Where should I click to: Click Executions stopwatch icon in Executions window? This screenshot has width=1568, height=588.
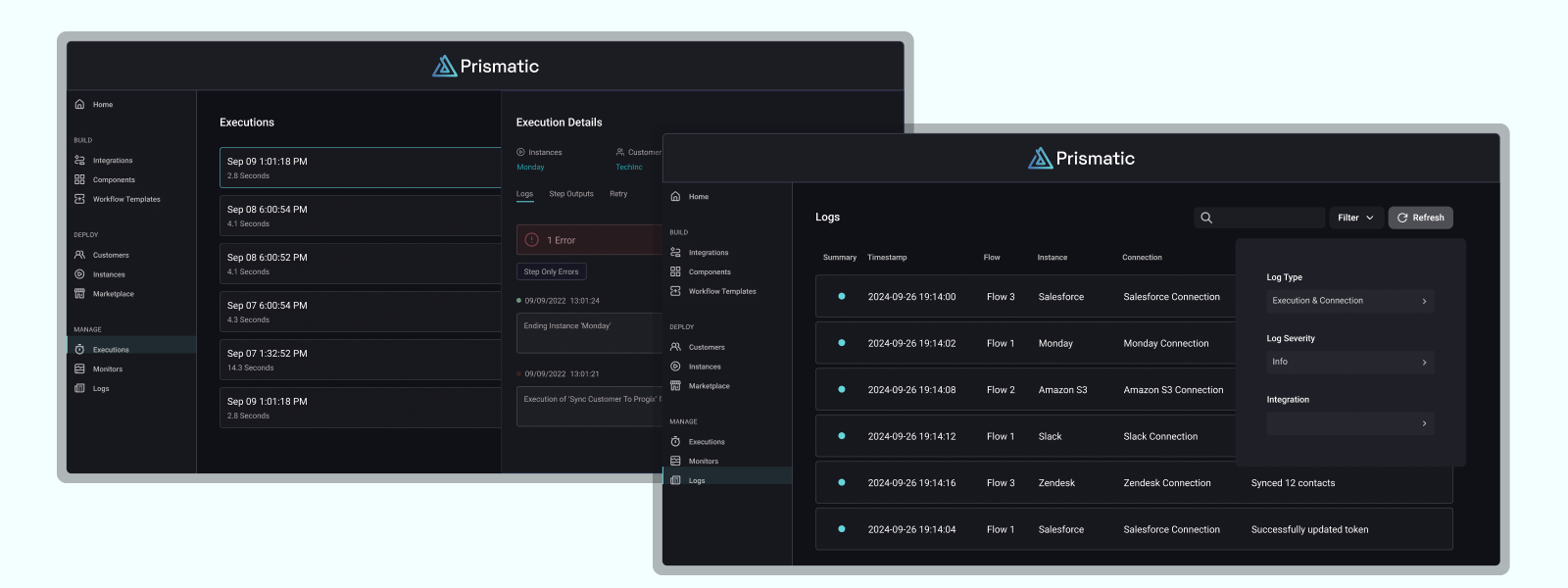pos(79,349)
